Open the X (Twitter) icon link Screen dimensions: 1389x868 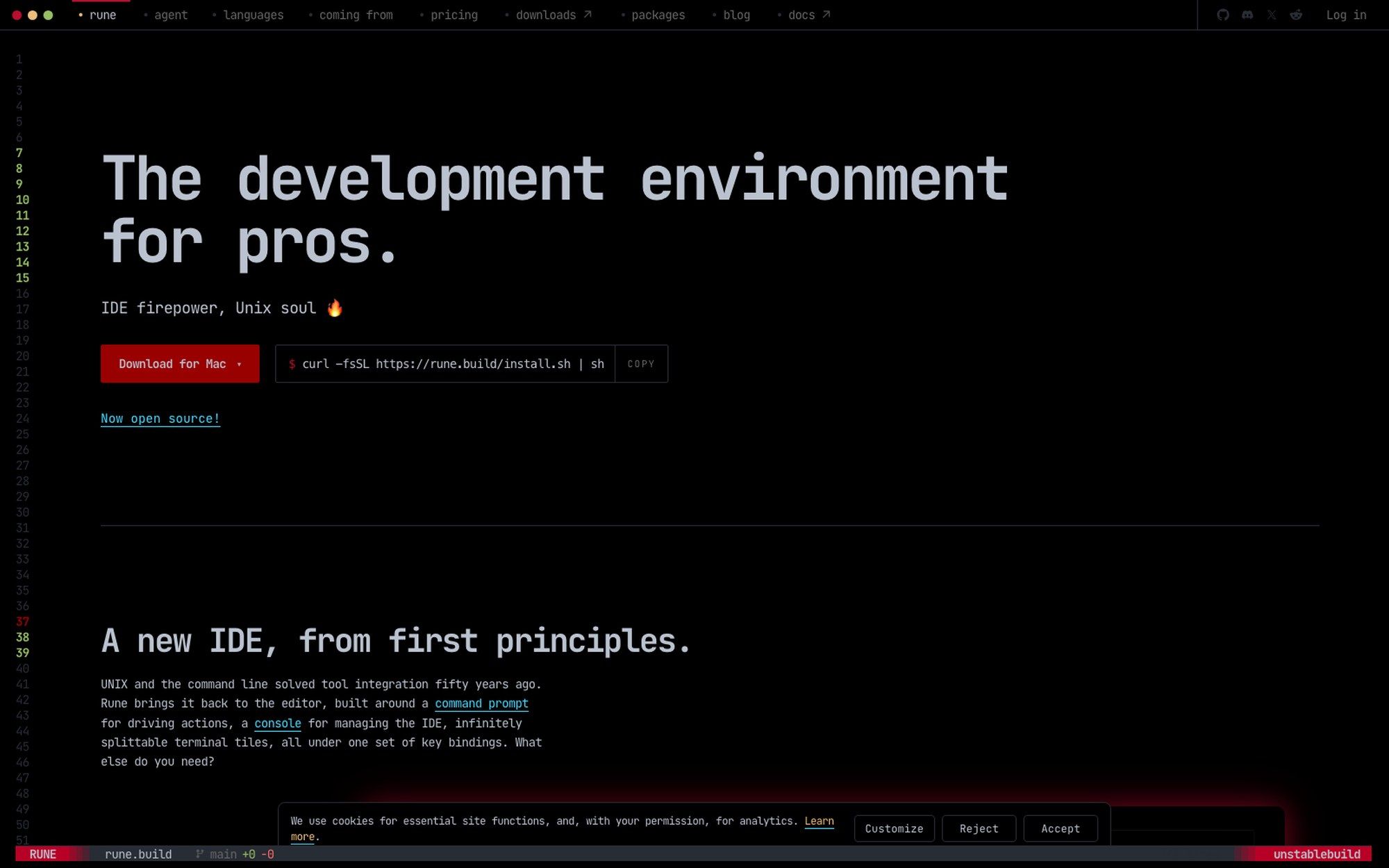[1272, 15]
